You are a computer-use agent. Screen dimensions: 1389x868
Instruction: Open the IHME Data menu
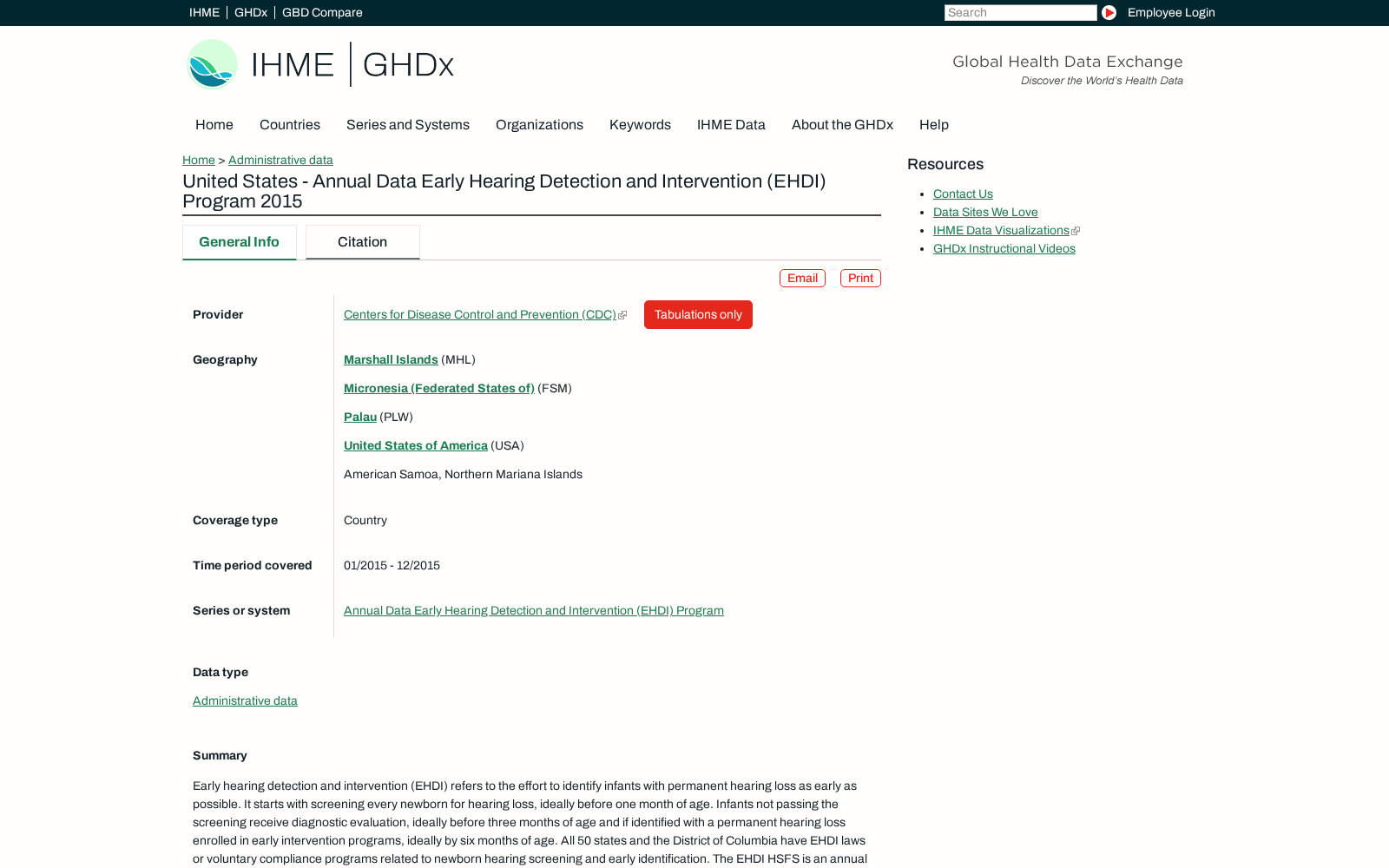[x=731, y=125]
